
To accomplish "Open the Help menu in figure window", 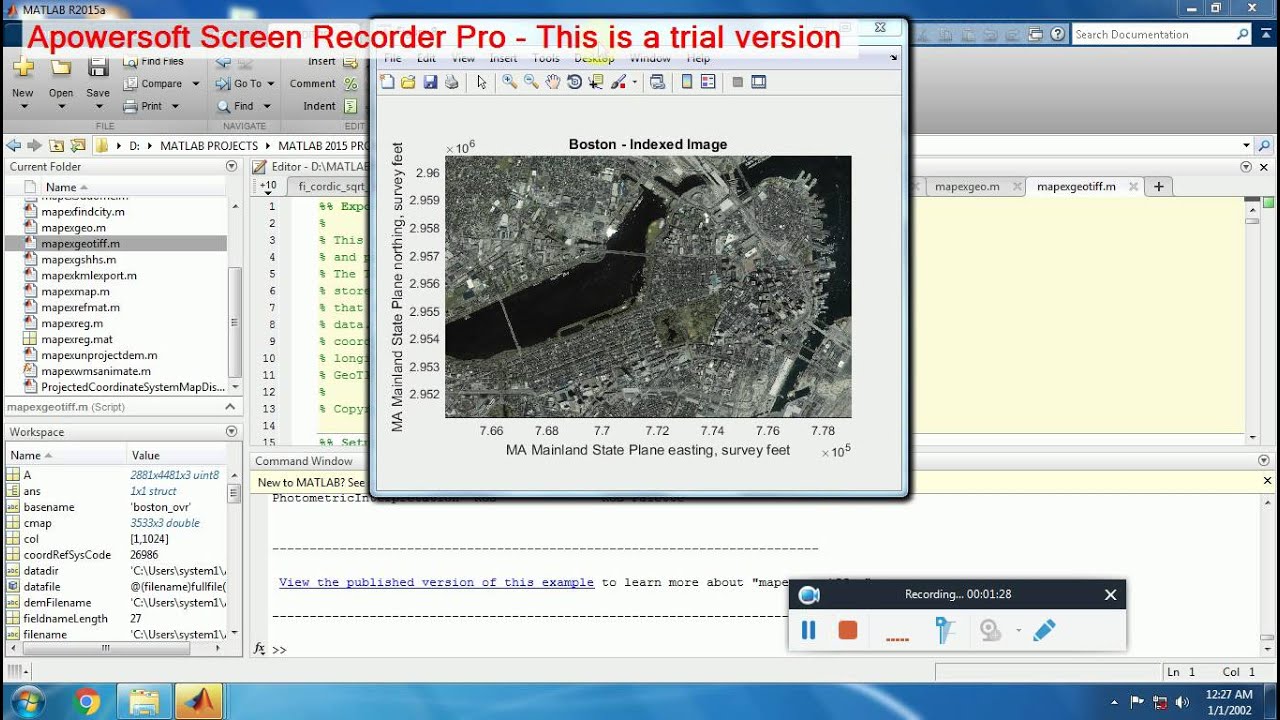I will click(697, 58).
